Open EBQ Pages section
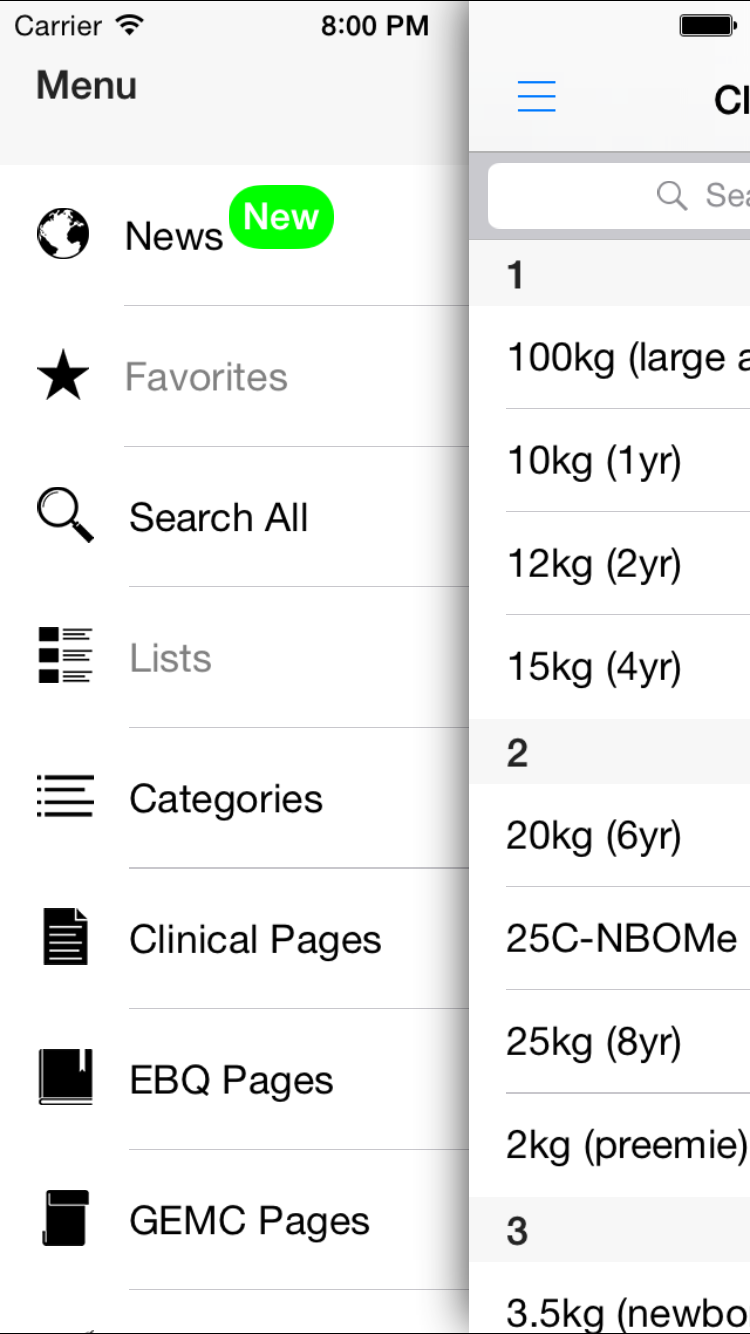750x1334 pixels. (231, 1080)
